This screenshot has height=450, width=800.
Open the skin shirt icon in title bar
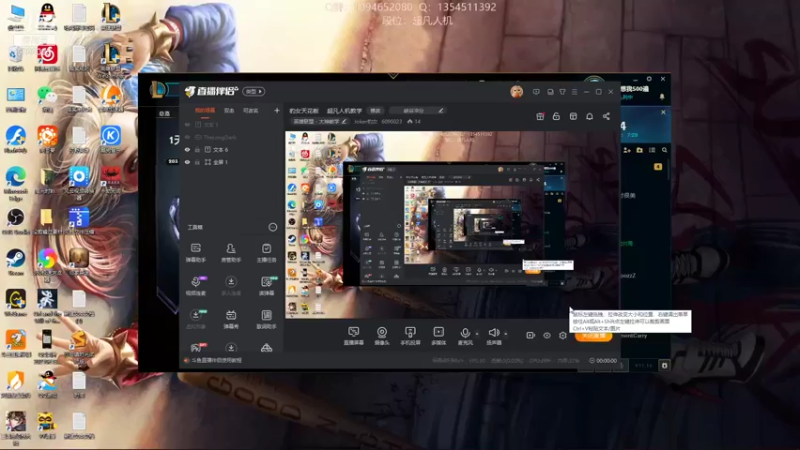(562, 92)
